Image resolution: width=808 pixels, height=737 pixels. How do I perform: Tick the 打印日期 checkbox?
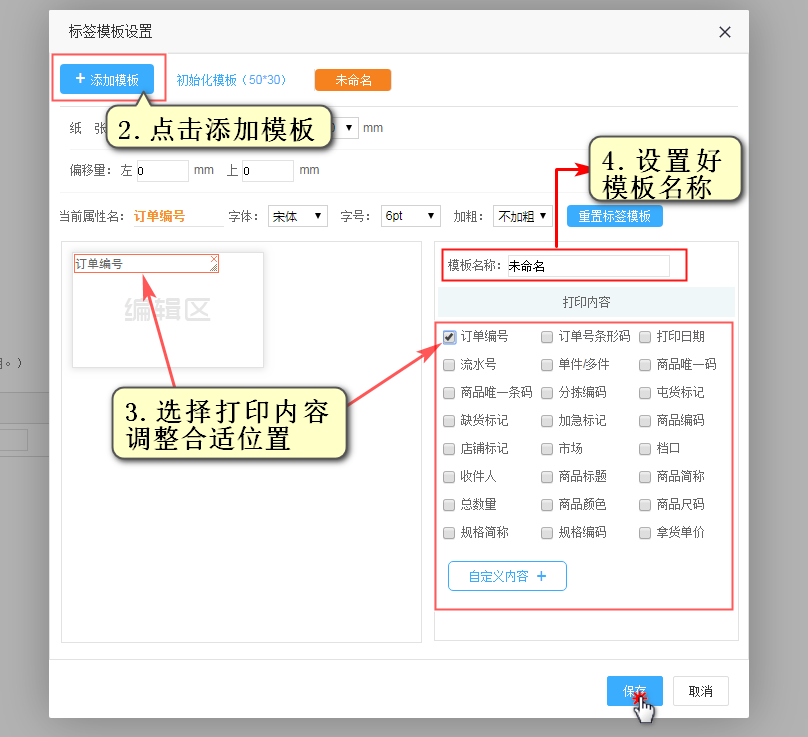(x=646, y=337)
